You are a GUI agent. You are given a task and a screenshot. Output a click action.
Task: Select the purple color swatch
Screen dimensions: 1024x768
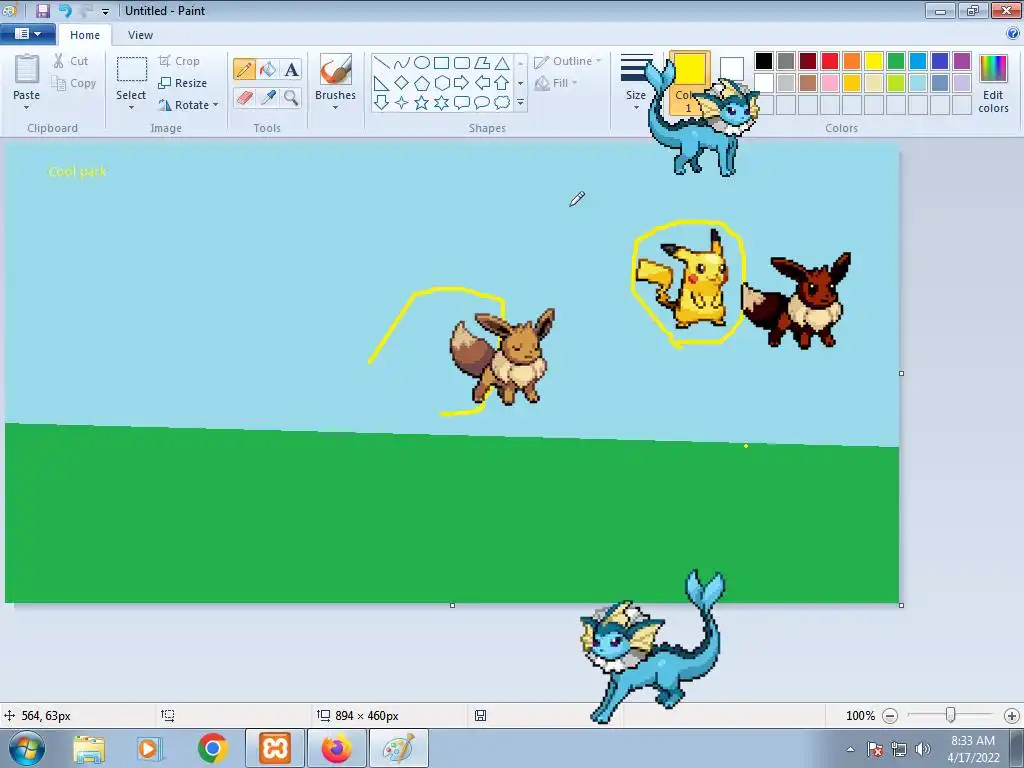(x=962, y=61)
